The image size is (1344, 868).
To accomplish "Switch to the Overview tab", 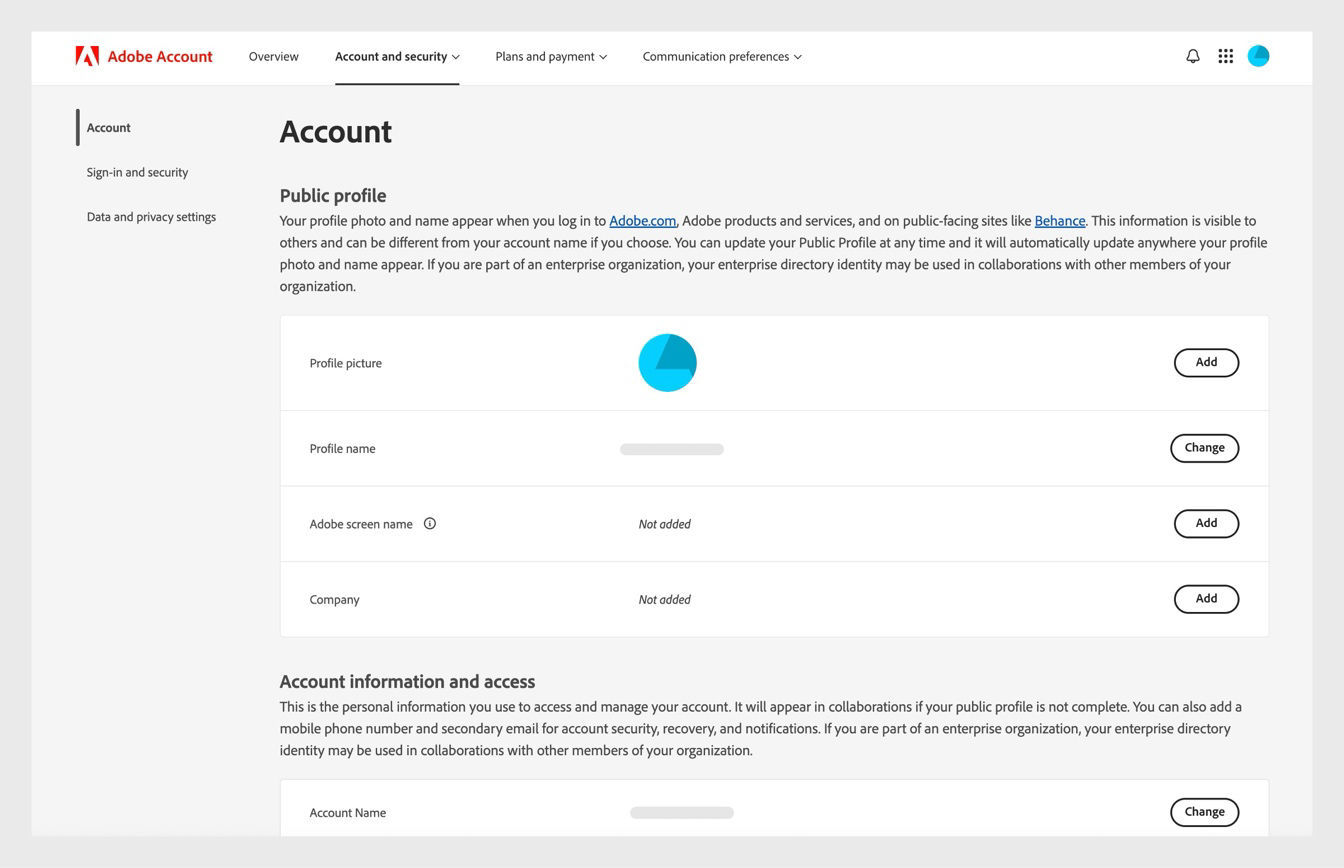I will pyautogui.click(x=273, y=57).
